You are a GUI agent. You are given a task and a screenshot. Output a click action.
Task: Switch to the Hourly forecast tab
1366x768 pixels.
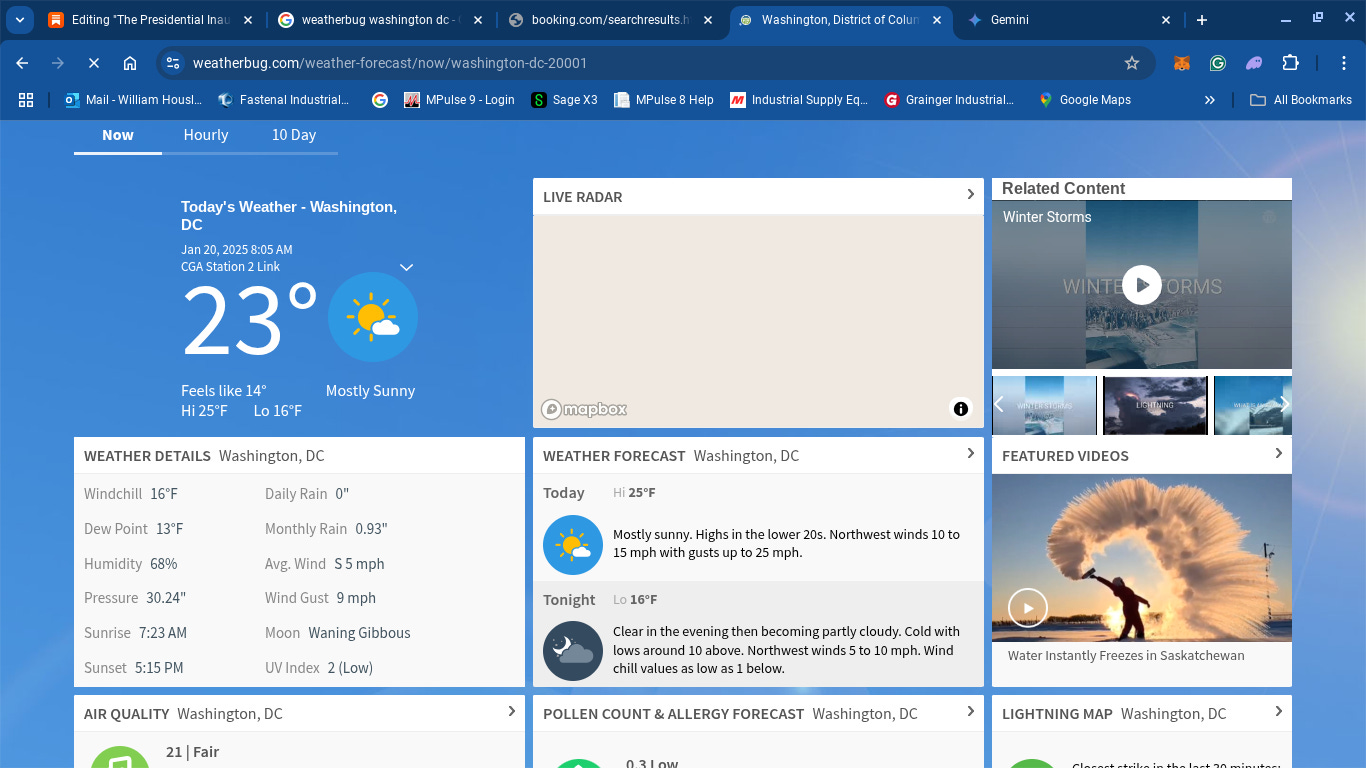coord(206,135)
